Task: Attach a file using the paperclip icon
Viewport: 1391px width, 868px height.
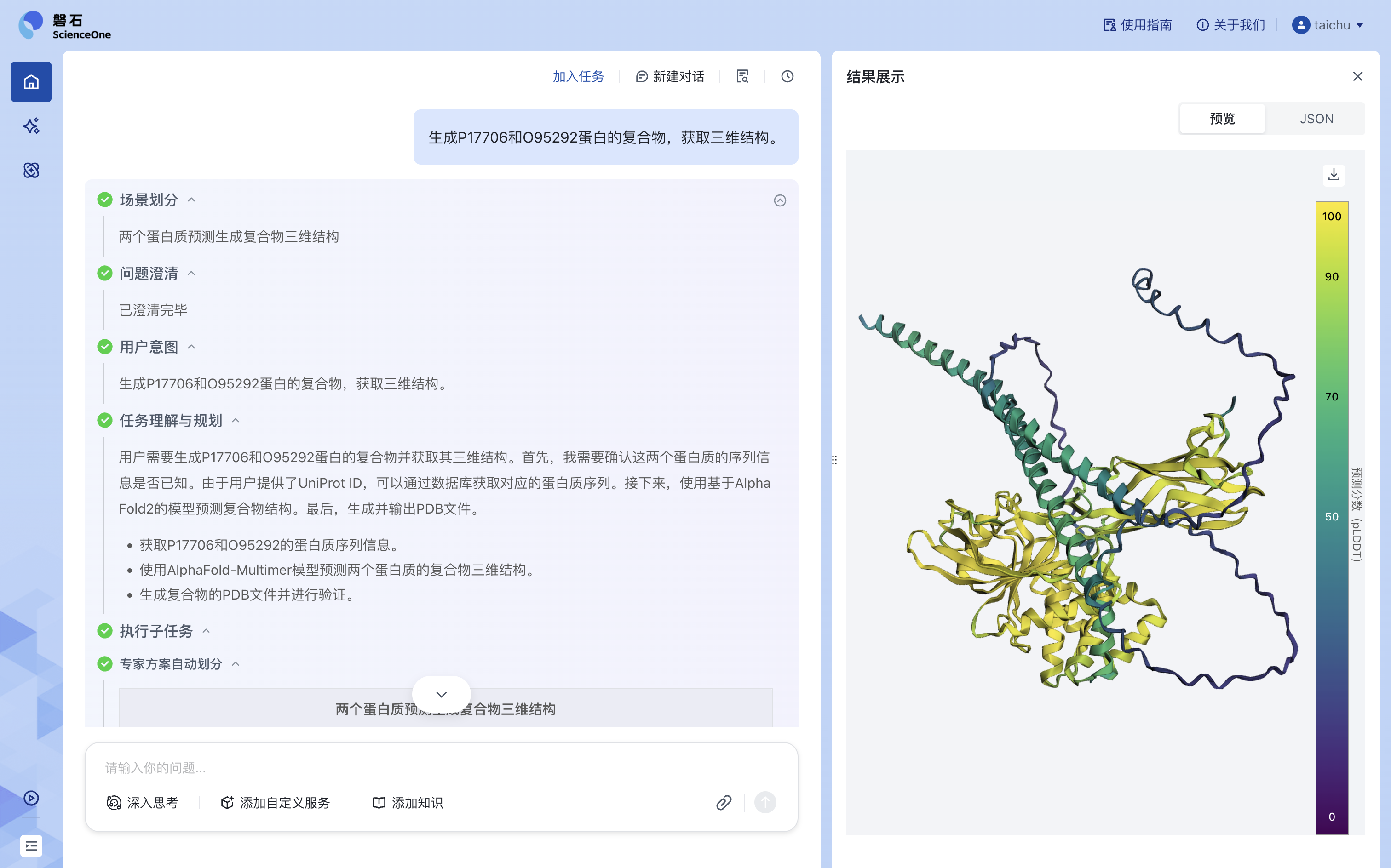Action: (723, 802)
